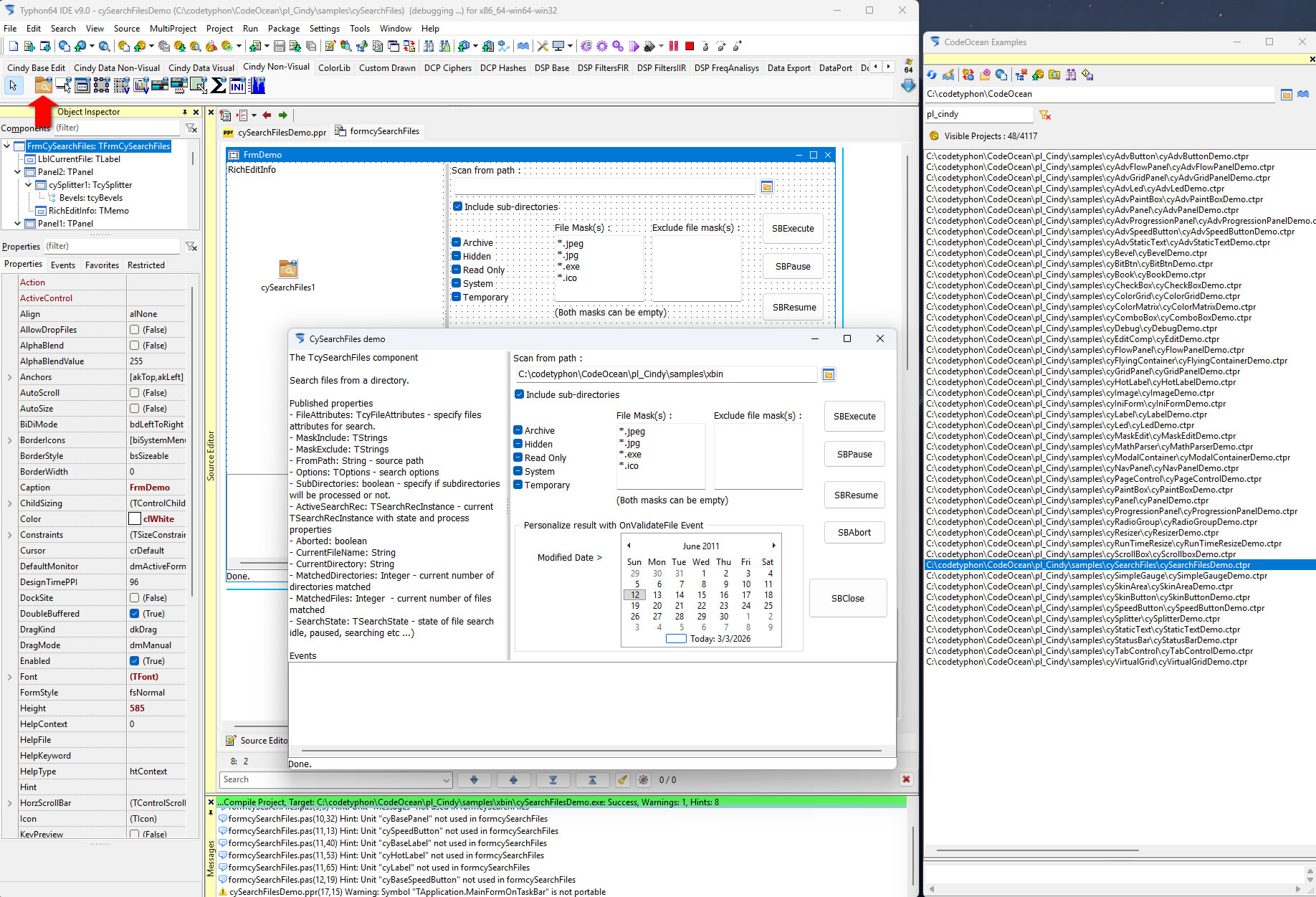Image resolution: width=1316 pixels, height=897 pixels.
Task: Click the clWhite Color property swatch
Action: (135, 519)
